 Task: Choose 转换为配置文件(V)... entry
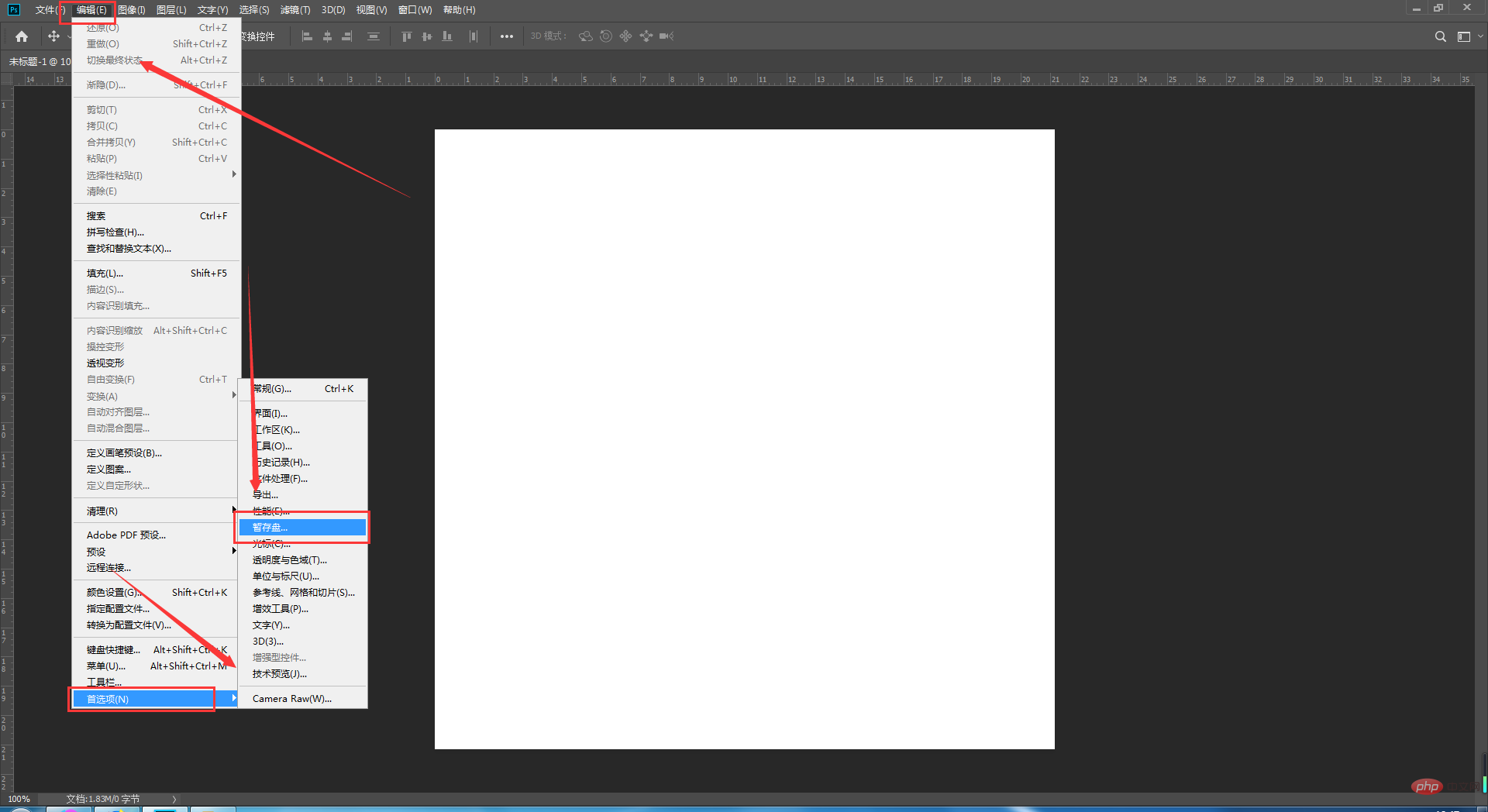[157, 625]
